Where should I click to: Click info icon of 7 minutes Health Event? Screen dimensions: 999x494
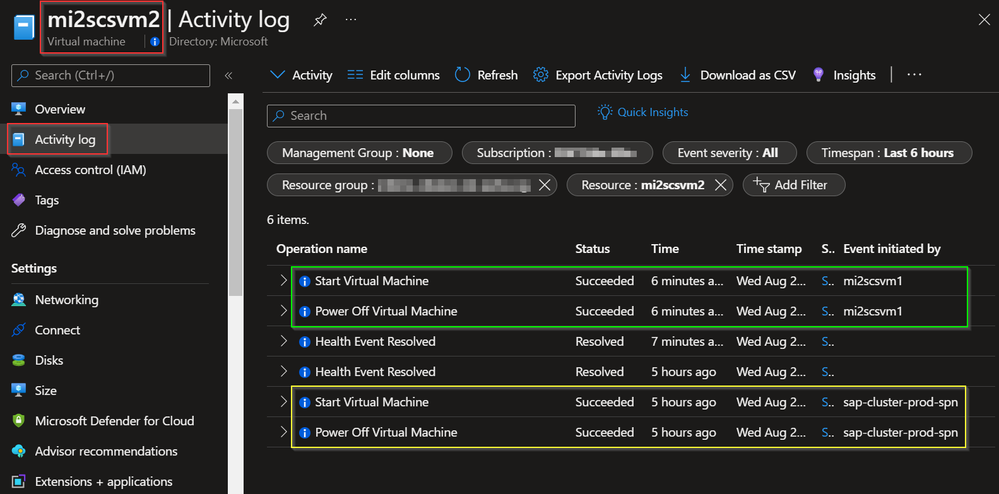click(x=305, y=342)
